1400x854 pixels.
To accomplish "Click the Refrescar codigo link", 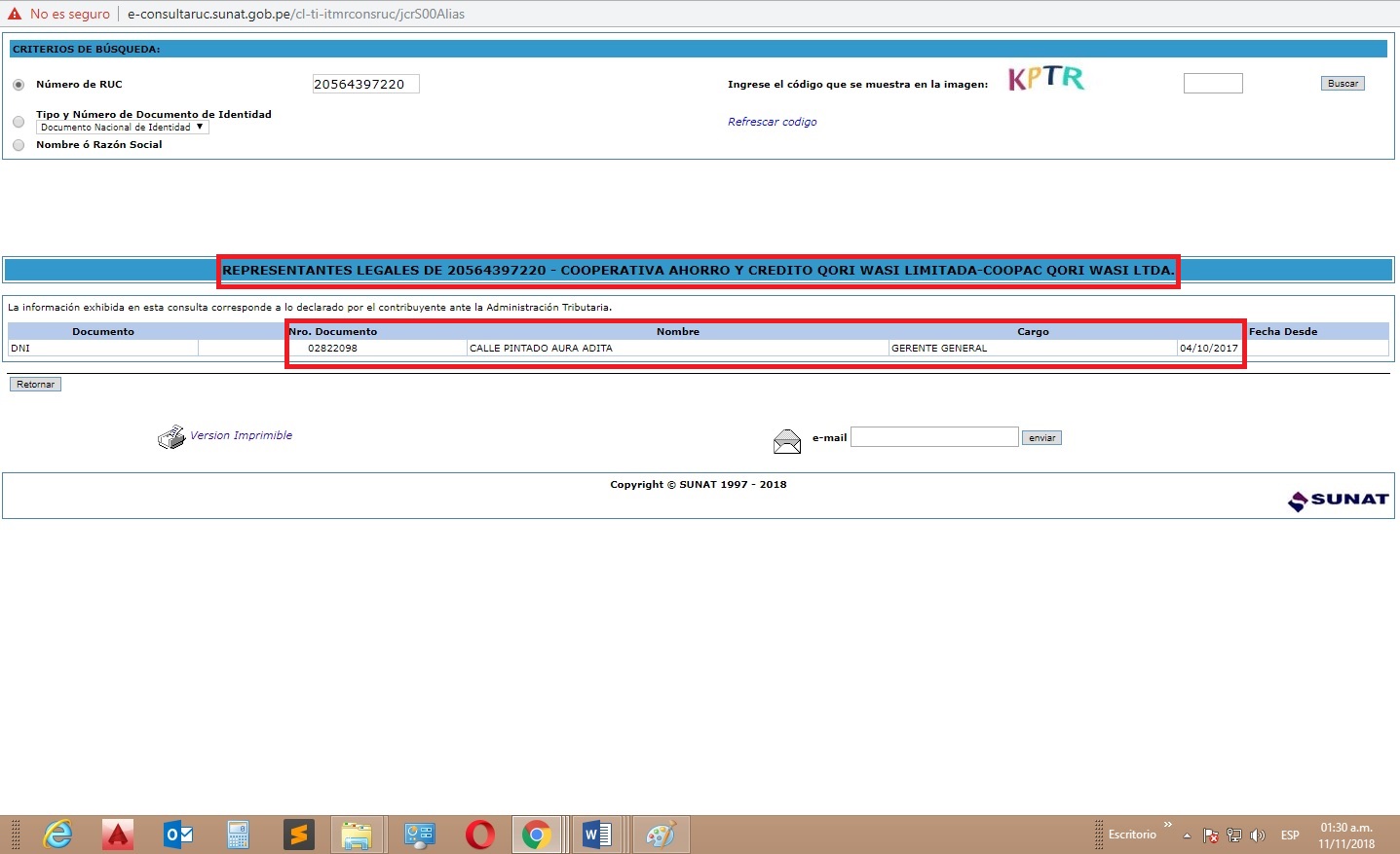I will click(772, 122).
